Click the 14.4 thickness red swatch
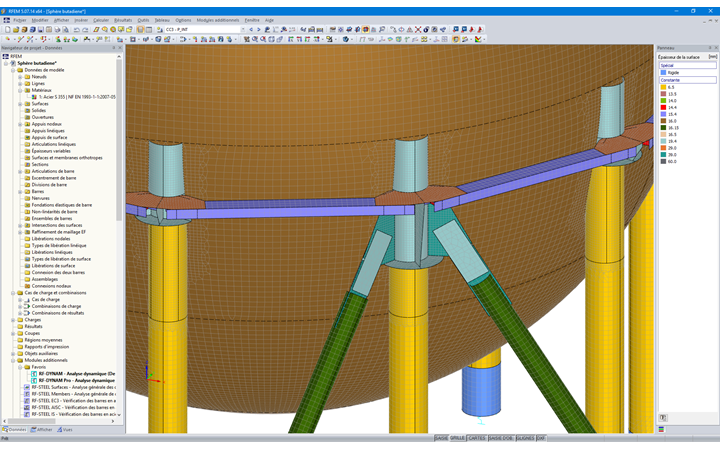Viewport: 720px width, 450px height. tap(663, 107)
